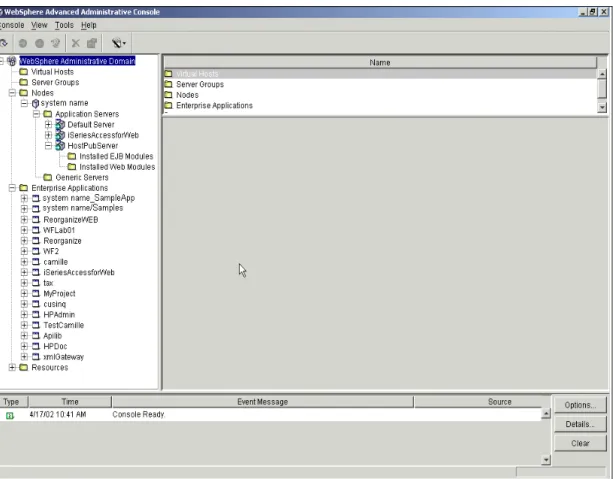
Task: Expand the Default Server node
Action: (48, 125)
